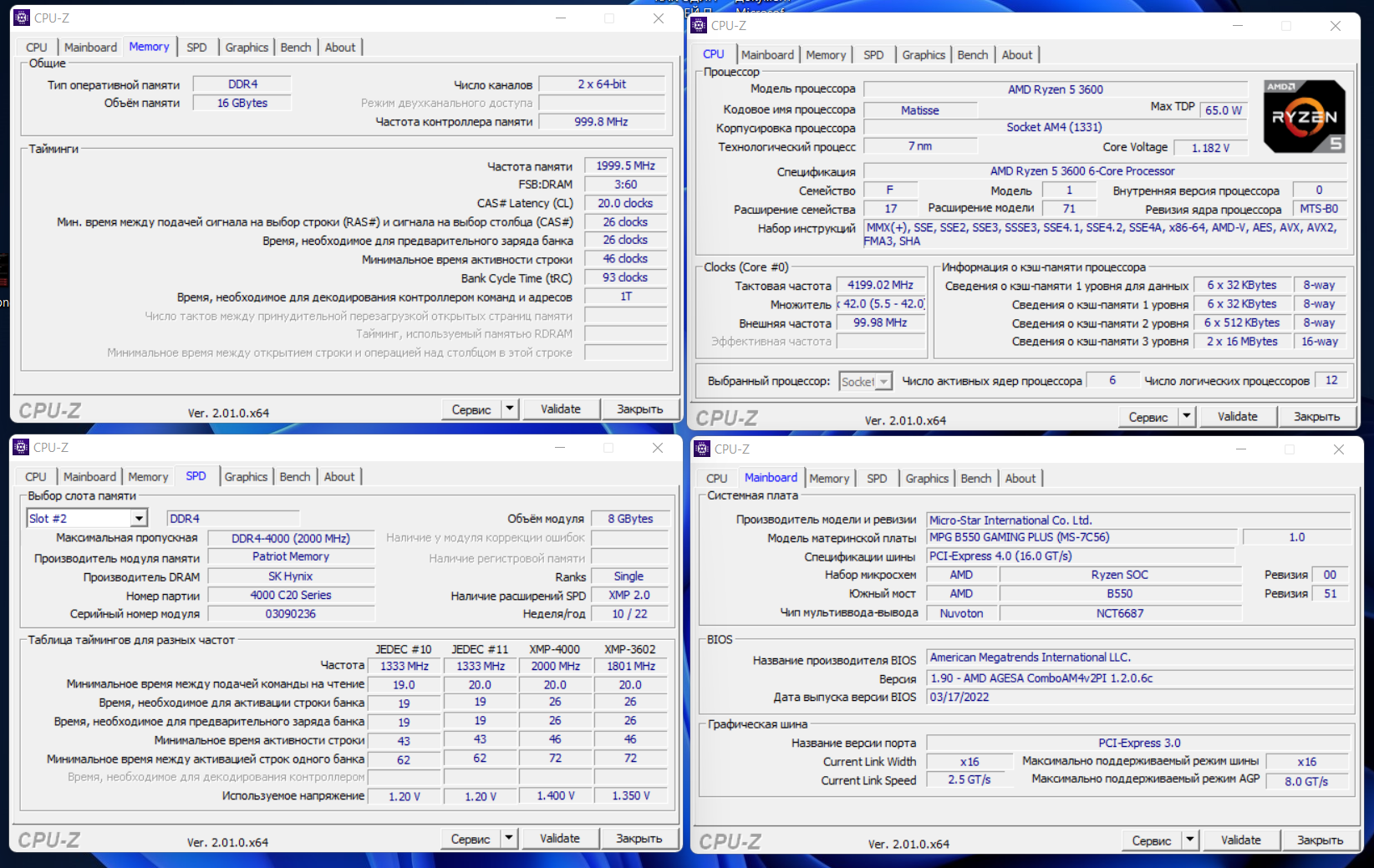Open SPD tab in the MSI Mainboard window

pos(878,479)
